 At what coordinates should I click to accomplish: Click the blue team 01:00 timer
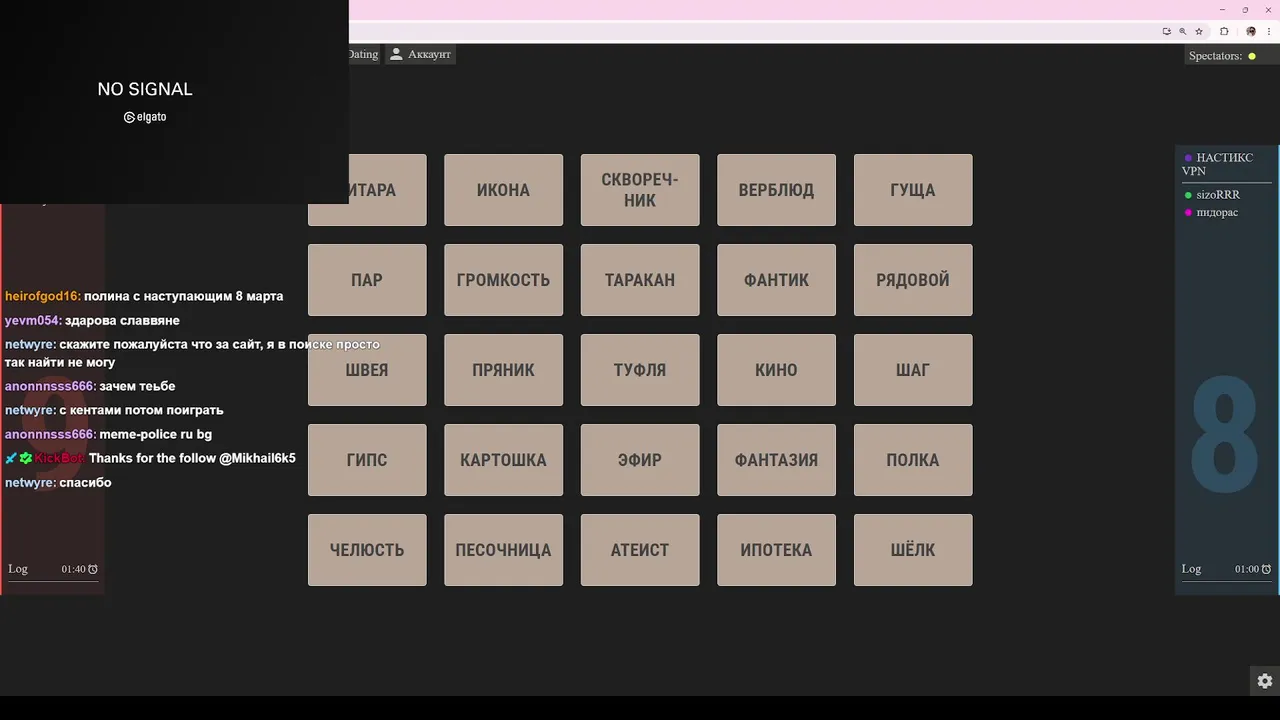point(1246,569)
